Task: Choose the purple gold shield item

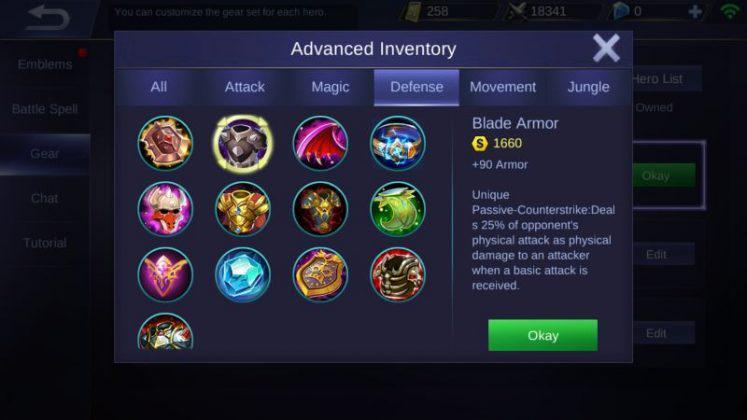Action: [x=320, y=275]
